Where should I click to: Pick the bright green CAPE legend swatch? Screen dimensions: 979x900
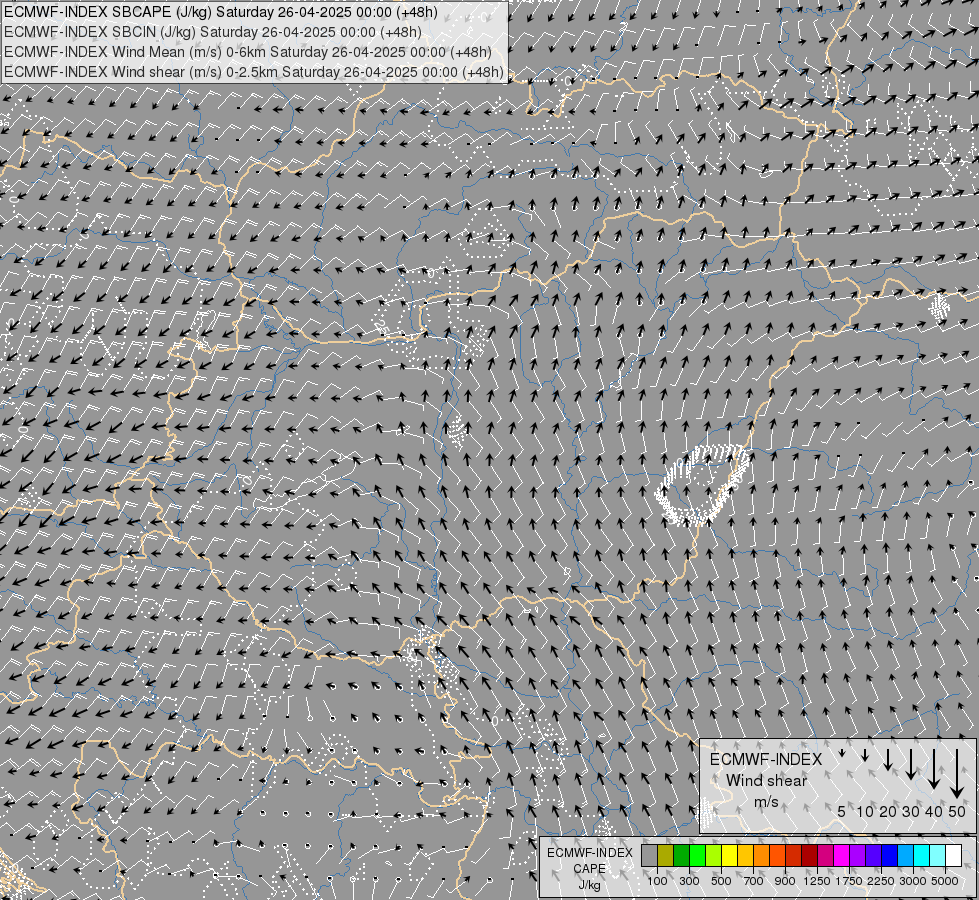(x=697, y=855)
